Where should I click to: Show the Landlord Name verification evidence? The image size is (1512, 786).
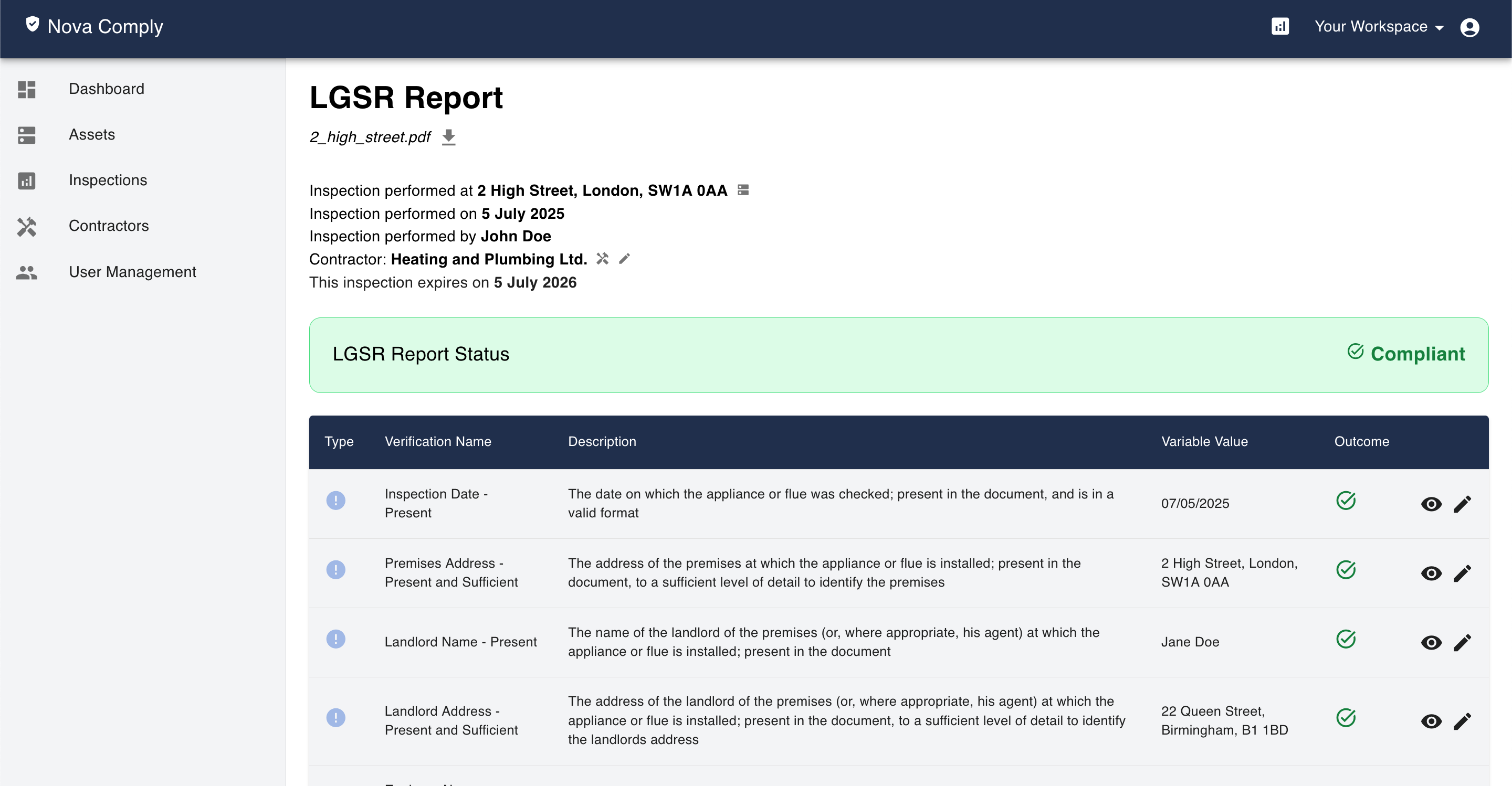(1431, 642)
